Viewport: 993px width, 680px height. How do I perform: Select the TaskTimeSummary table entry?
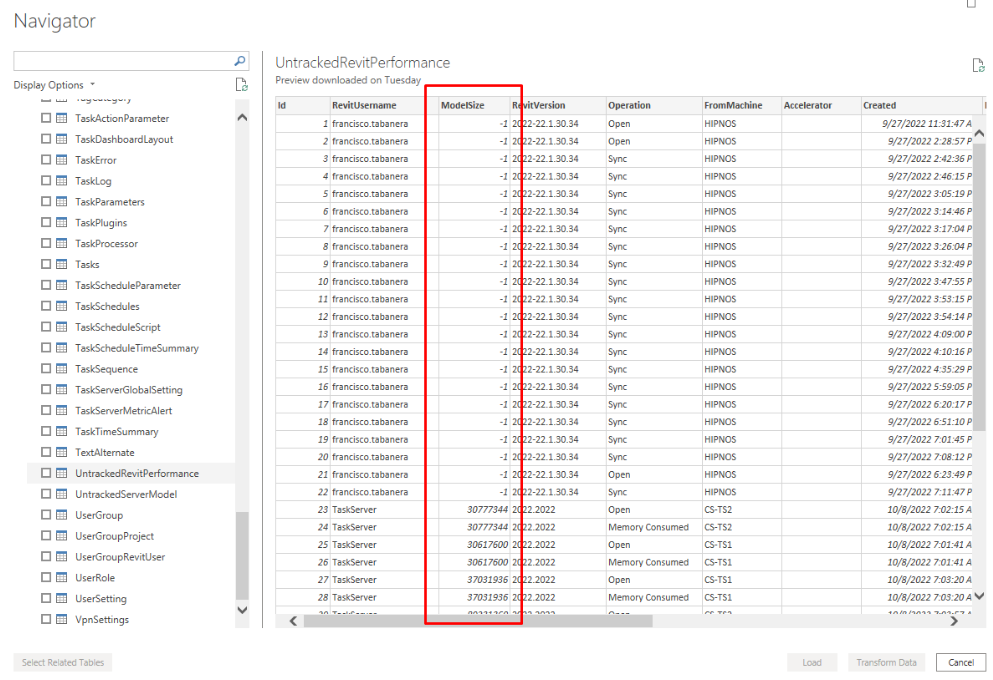pos(116,432)
